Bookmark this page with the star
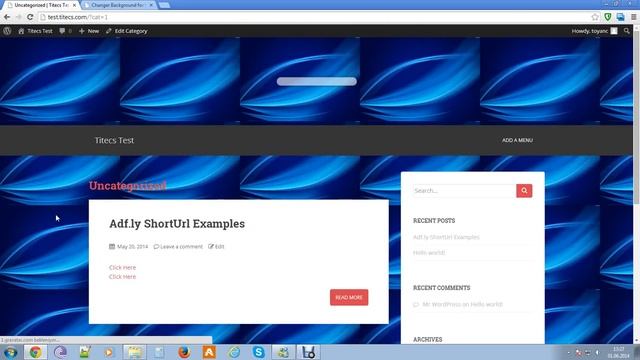Screen dimensions: 640x360 (595, 17)
